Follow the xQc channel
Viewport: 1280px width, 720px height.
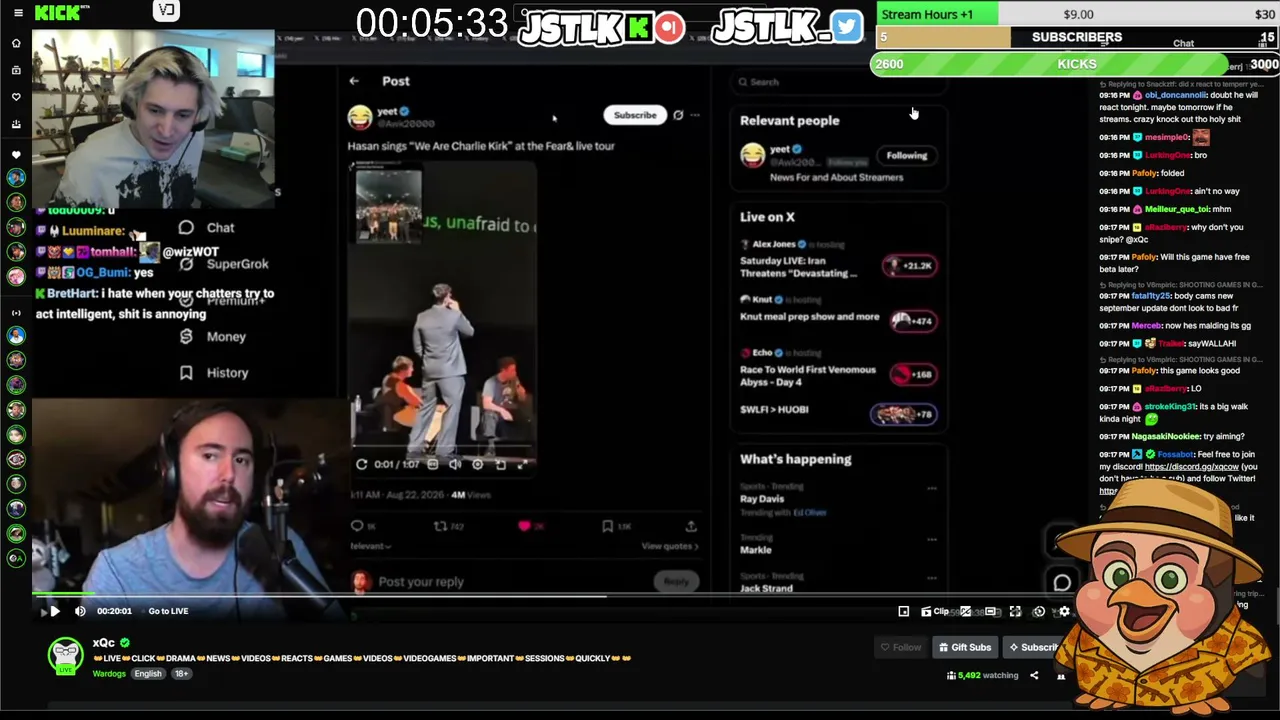click(x=900, y=647)
